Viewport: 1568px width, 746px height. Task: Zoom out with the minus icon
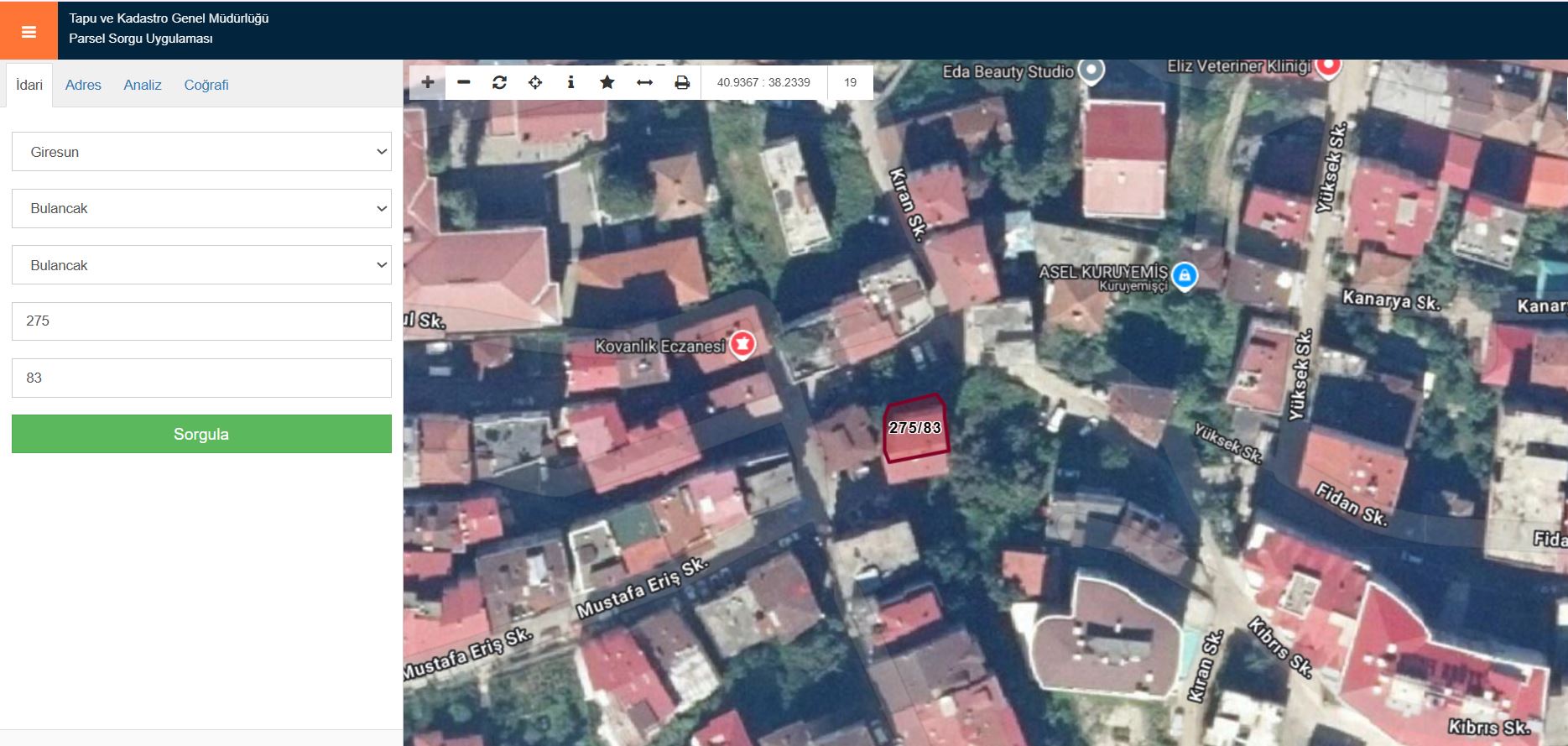[464, 82]
